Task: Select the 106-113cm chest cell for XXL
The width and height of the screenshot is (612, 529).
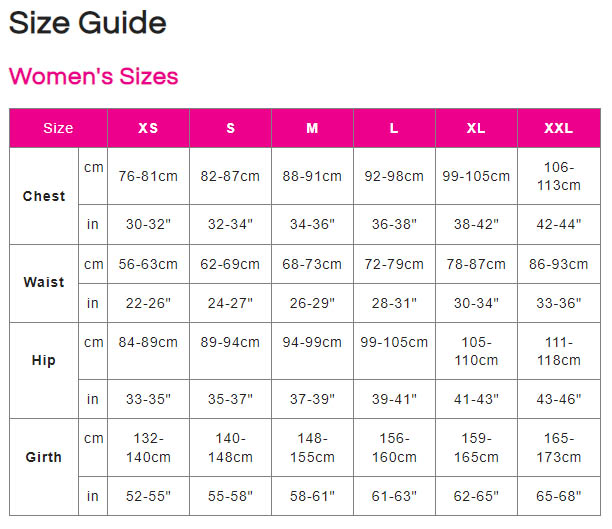Action: pyautogui.click(x=558, y=176)
